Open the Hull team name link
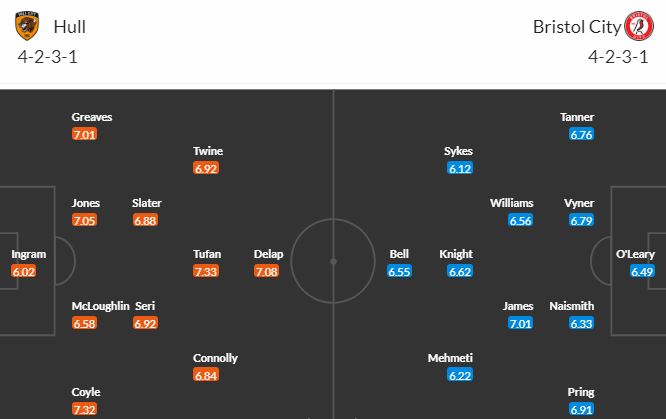The height and width of the screenshot is (419, 666). tap(70, 27)
